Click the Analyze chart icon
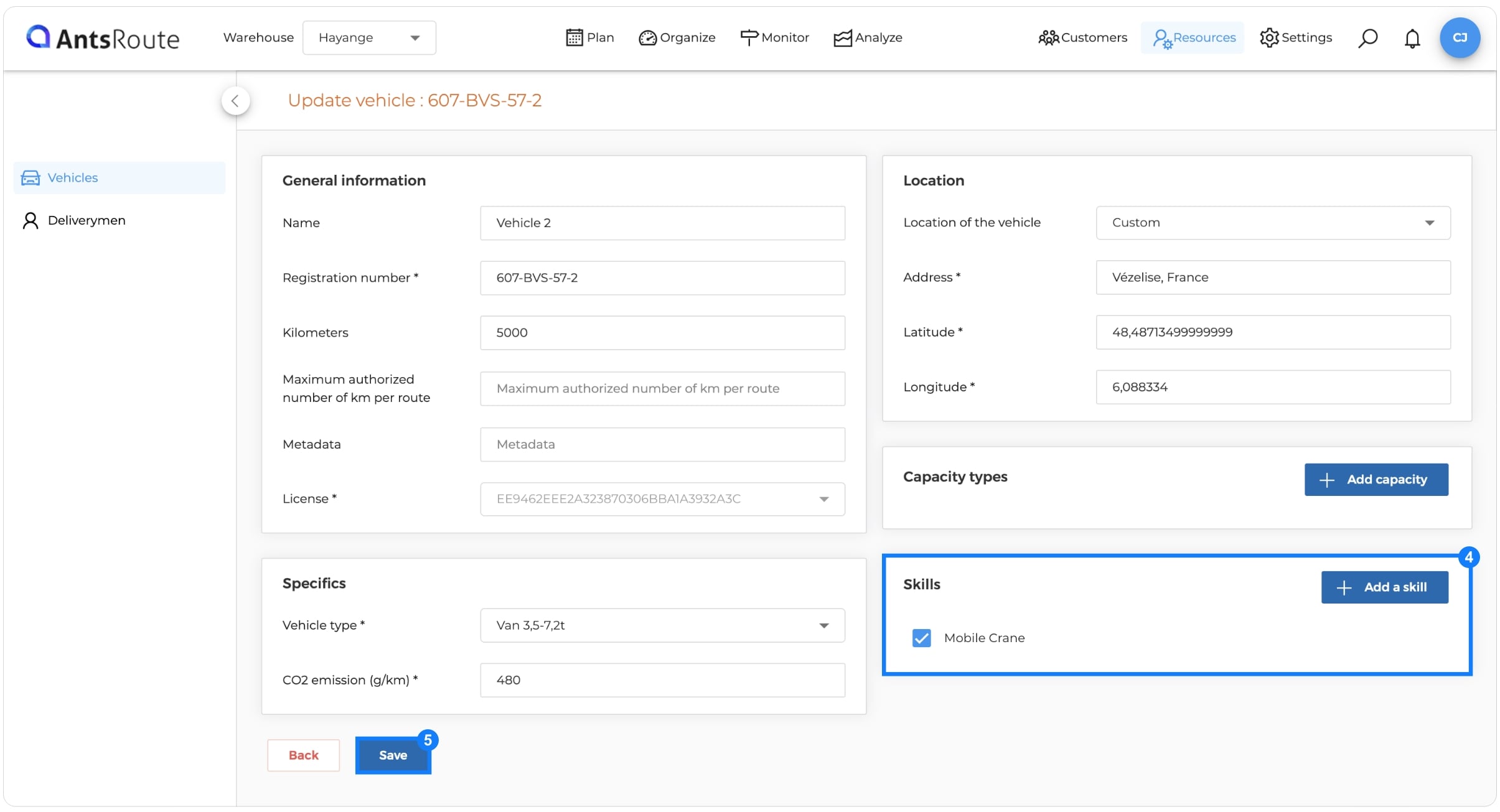This screenshot has height=812, width=1500. click(x=843, y=38)
